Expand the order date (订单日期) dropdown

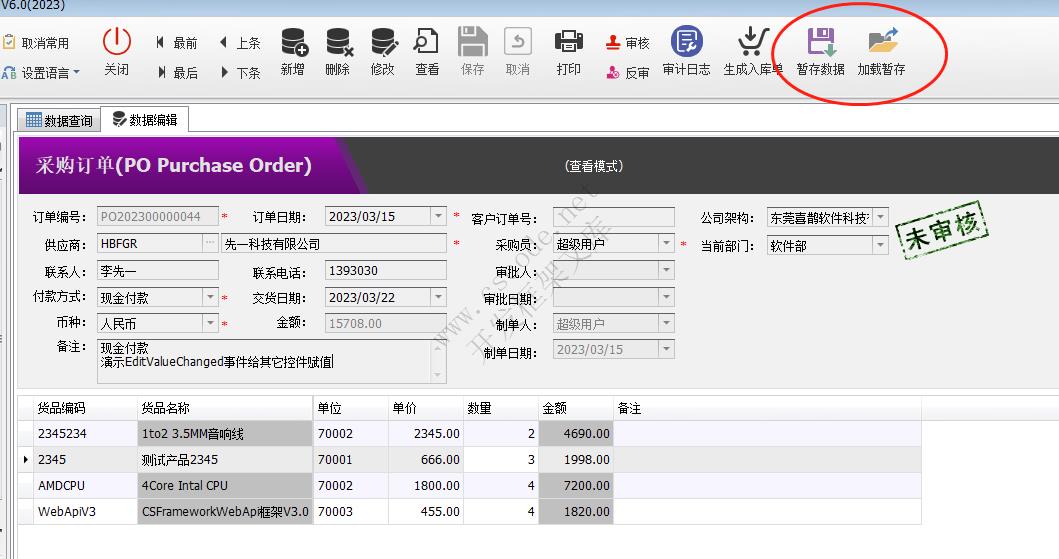click(438, 216)
